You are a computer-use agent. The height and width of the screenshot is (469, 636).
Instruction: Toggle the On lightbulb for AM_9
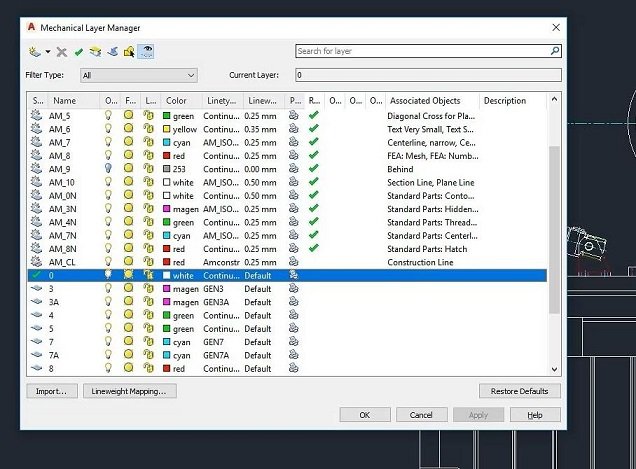(108, 168)
